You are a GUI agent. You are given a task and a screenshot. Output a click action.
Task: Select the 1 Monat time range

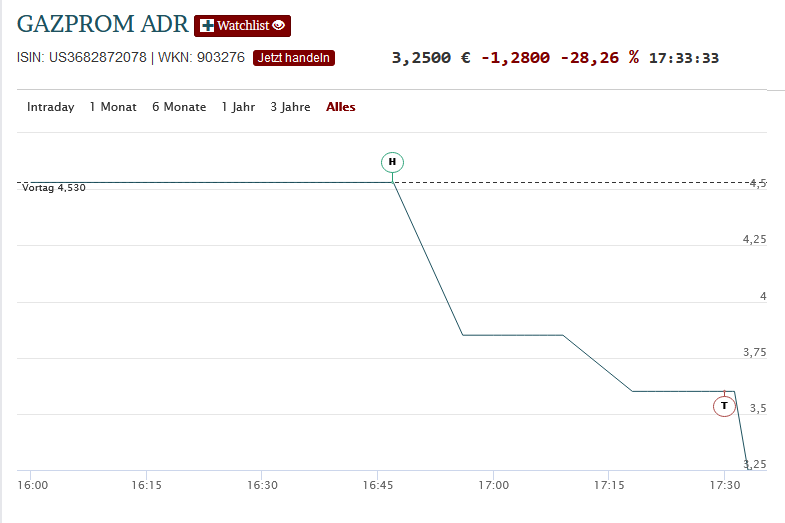(x=113, y=107)
